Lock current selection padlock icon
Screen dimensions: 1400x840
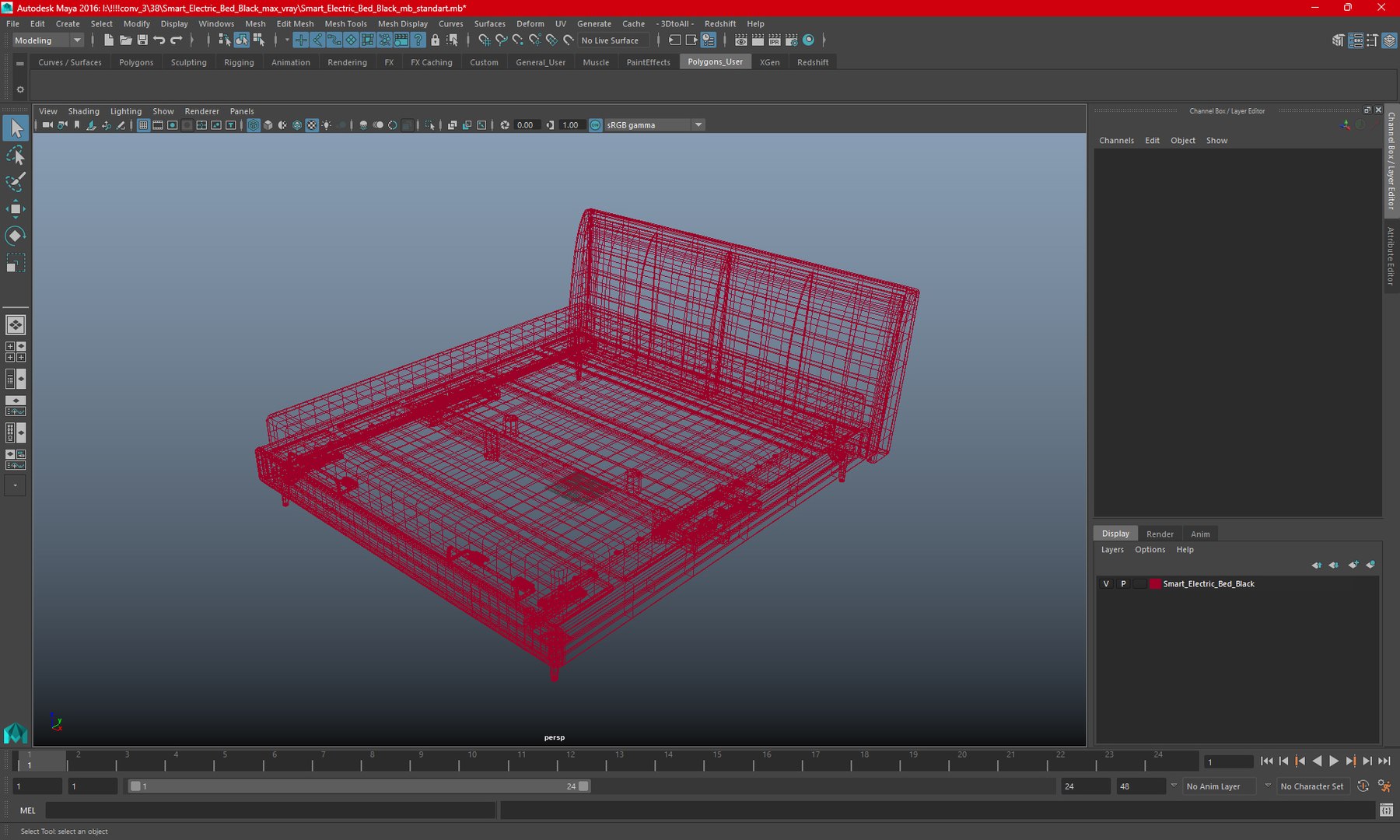[436, 40]
